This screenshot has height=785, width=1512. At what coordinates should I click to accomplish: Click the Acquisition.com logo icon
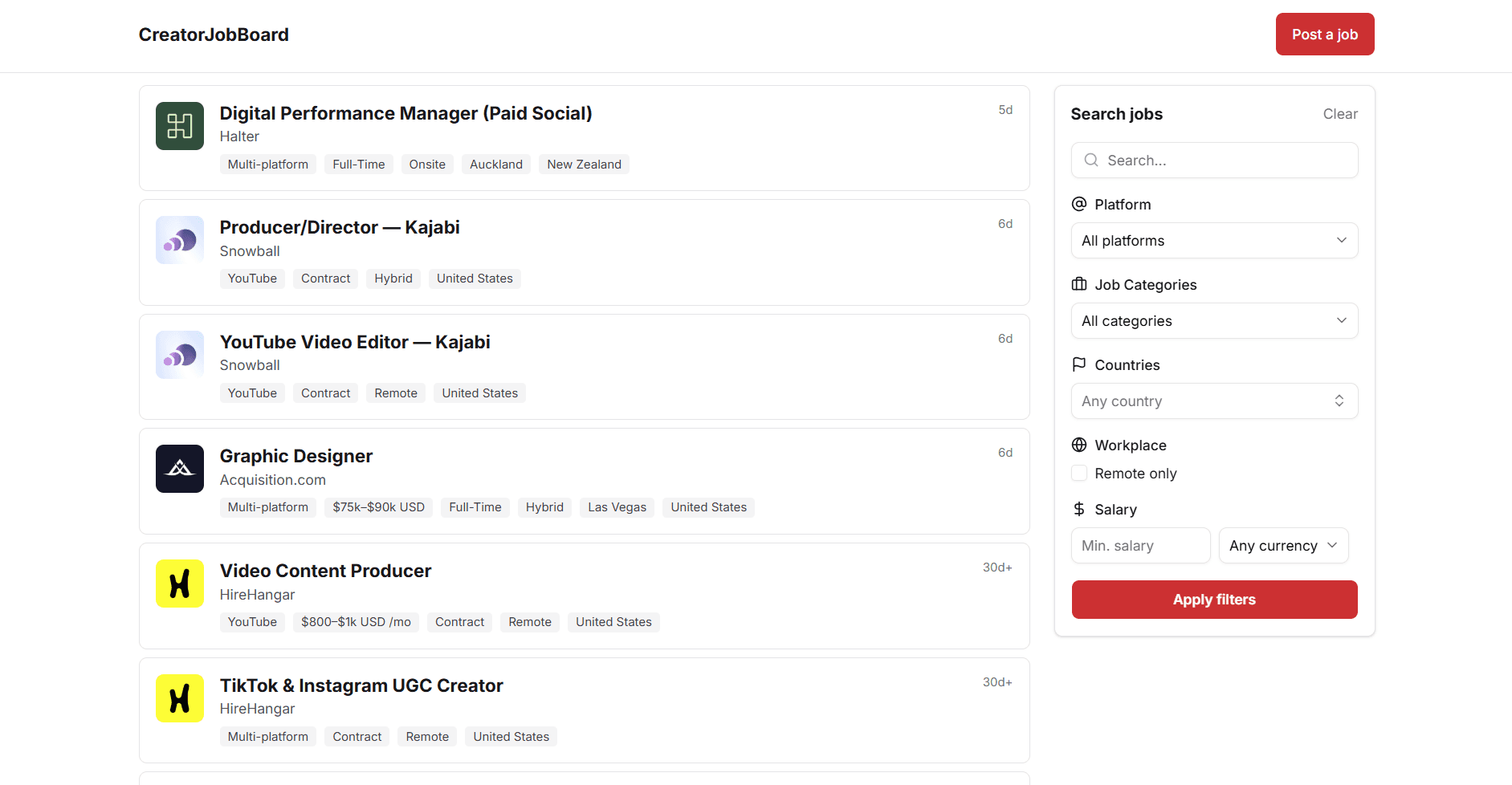(180, 469)
